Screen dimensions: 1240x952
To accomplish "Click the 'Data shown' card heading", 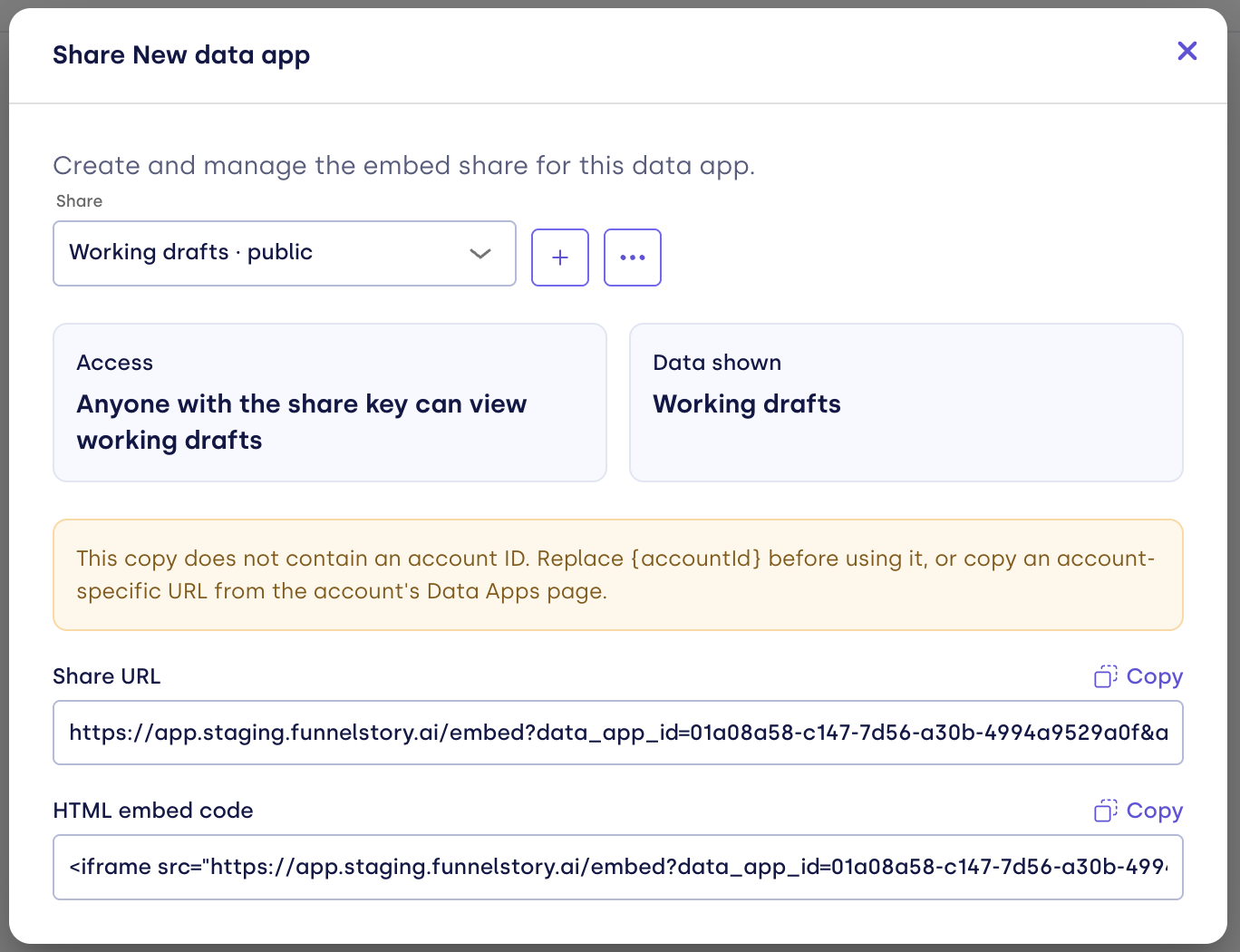I will (x=717, y=363).
